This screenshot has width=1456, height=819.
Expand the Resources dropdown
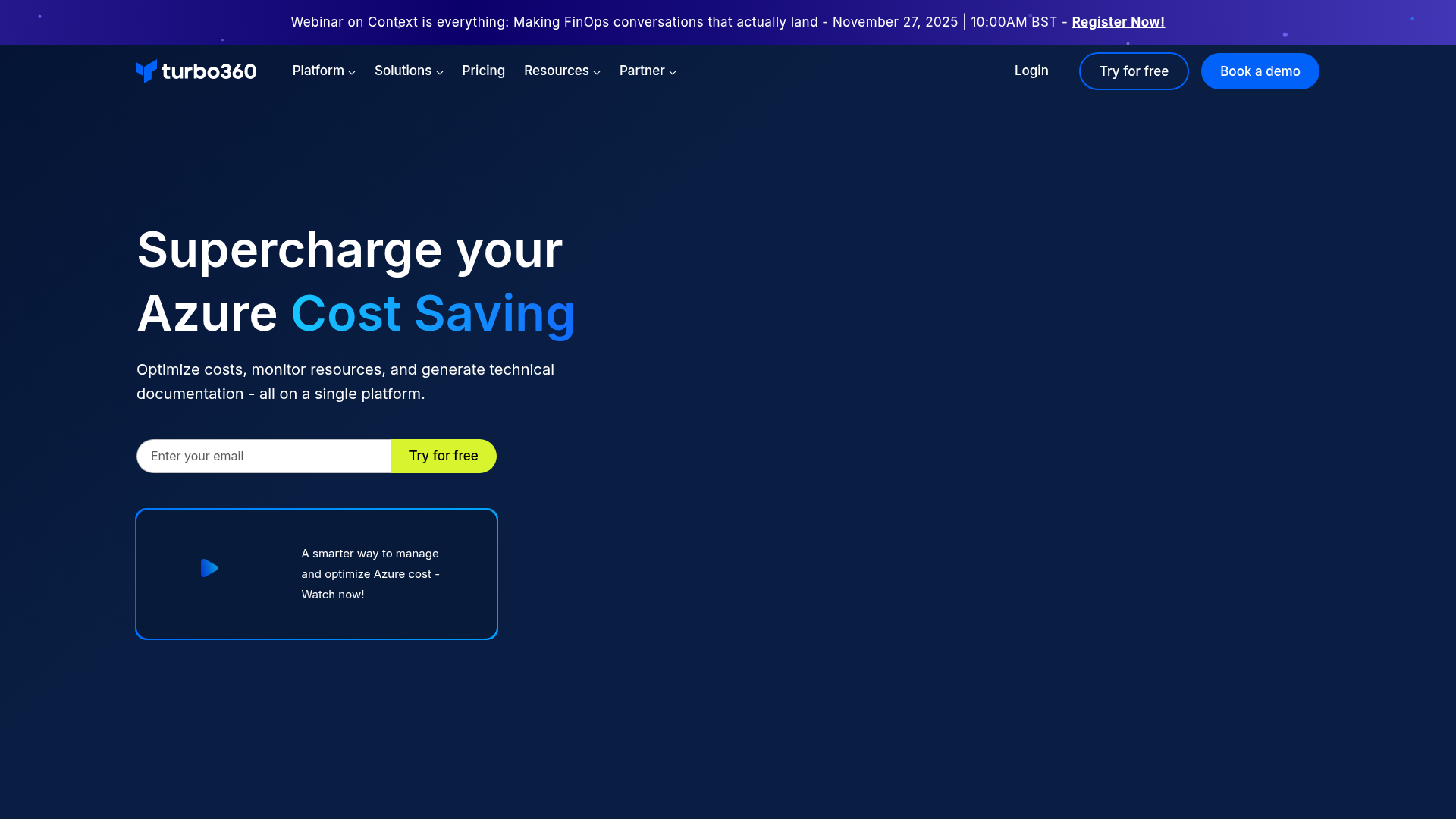click(x=596, y=72)
